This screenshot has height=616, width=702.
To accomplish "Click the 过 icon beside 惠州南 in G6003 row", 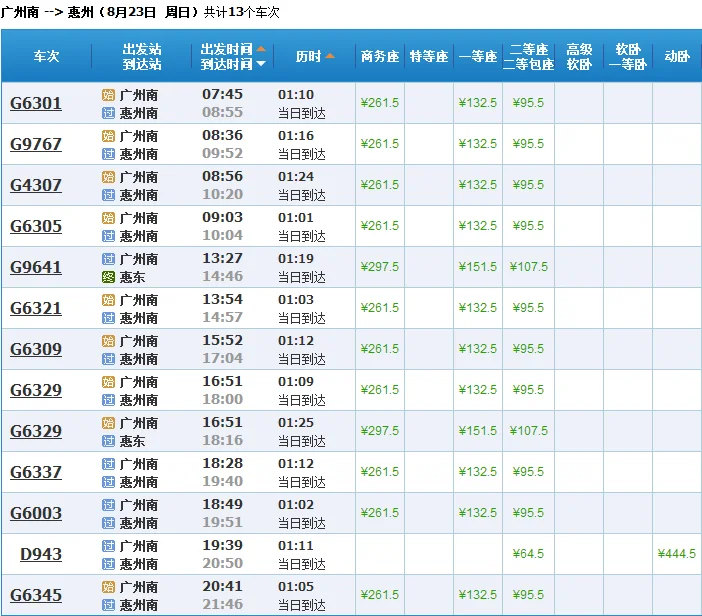I will (108, 523).
